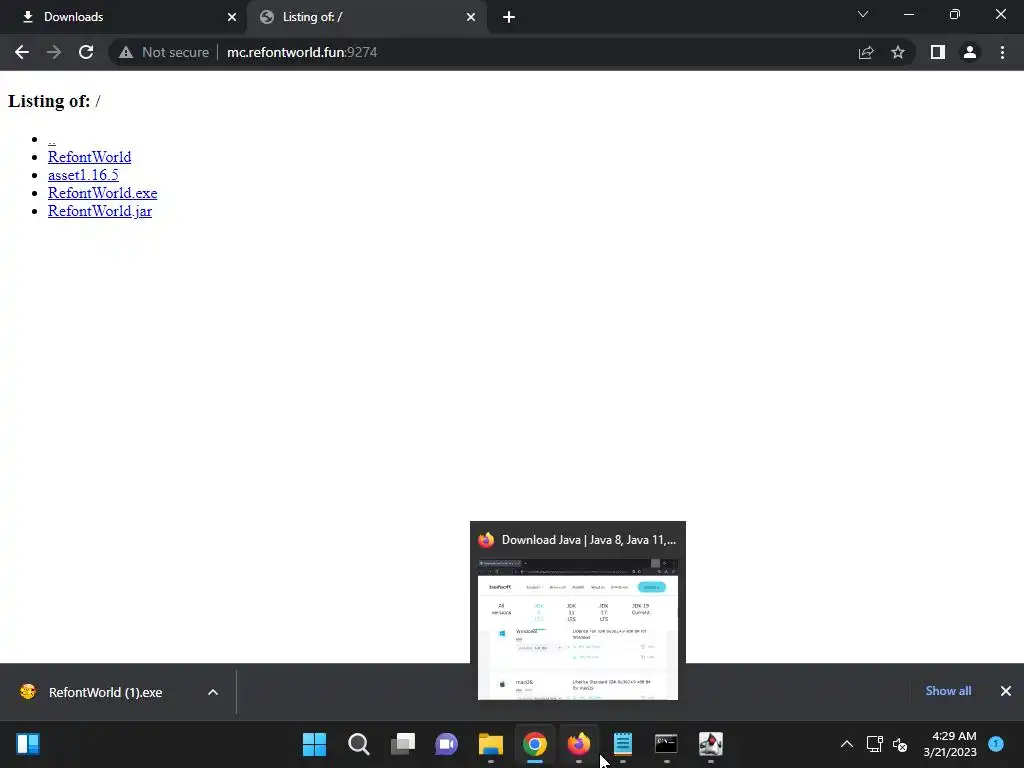This screenshot has width=1024, height=768.
Task: Download RefontWorld.jar from the listing
Action: click(100, 211)
